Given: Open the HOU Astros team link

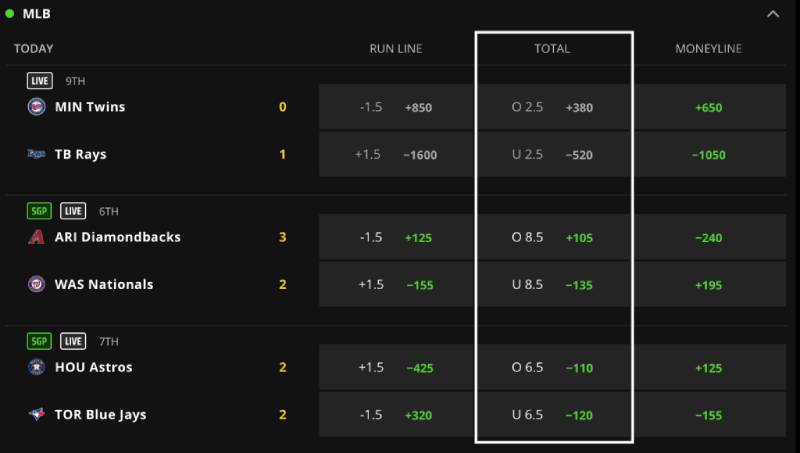Looking at the screenshot, I should click(93, 367).
